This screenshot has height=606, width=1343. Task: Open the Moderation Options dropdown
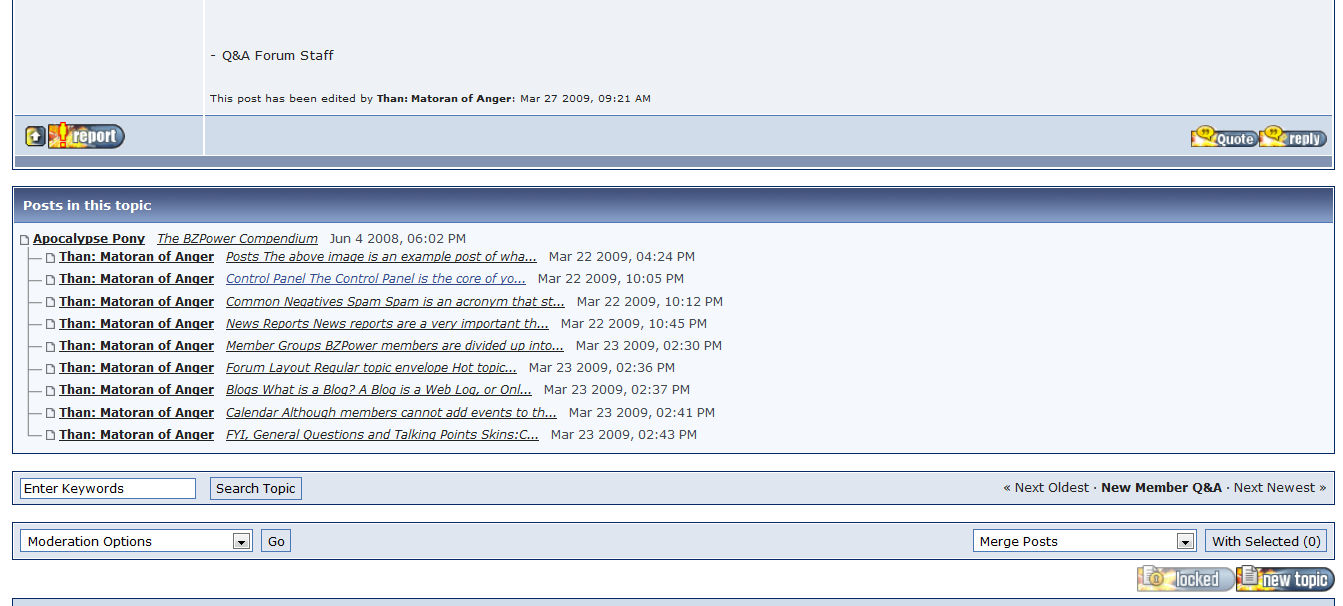[136, 541]
